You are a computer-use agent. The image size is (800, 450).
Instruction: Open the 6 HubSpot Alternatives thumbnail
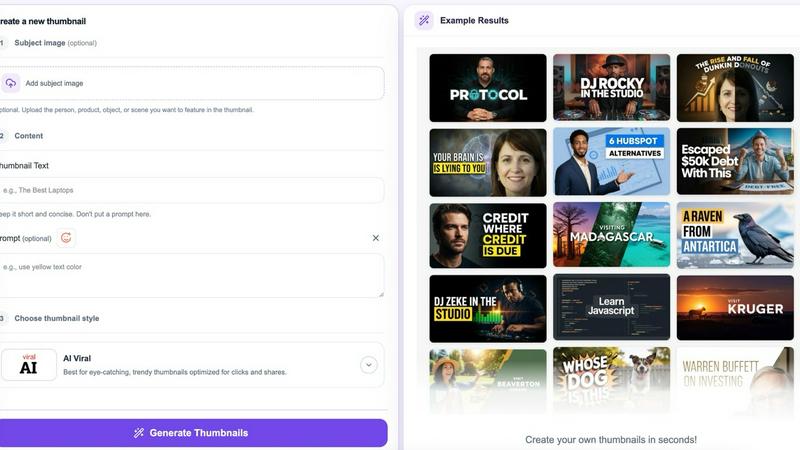point(611,161)
